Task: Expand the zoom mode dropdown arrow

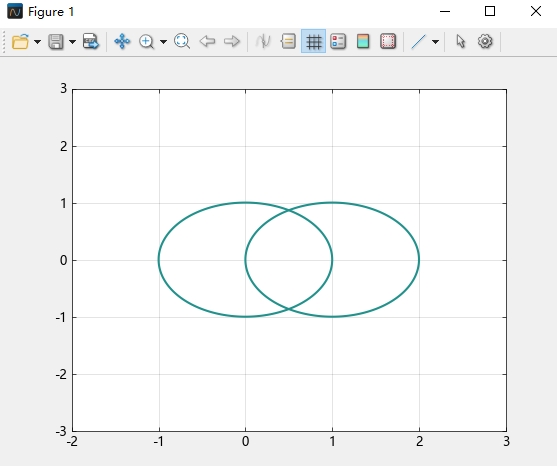Action: [x=163, y=42]
